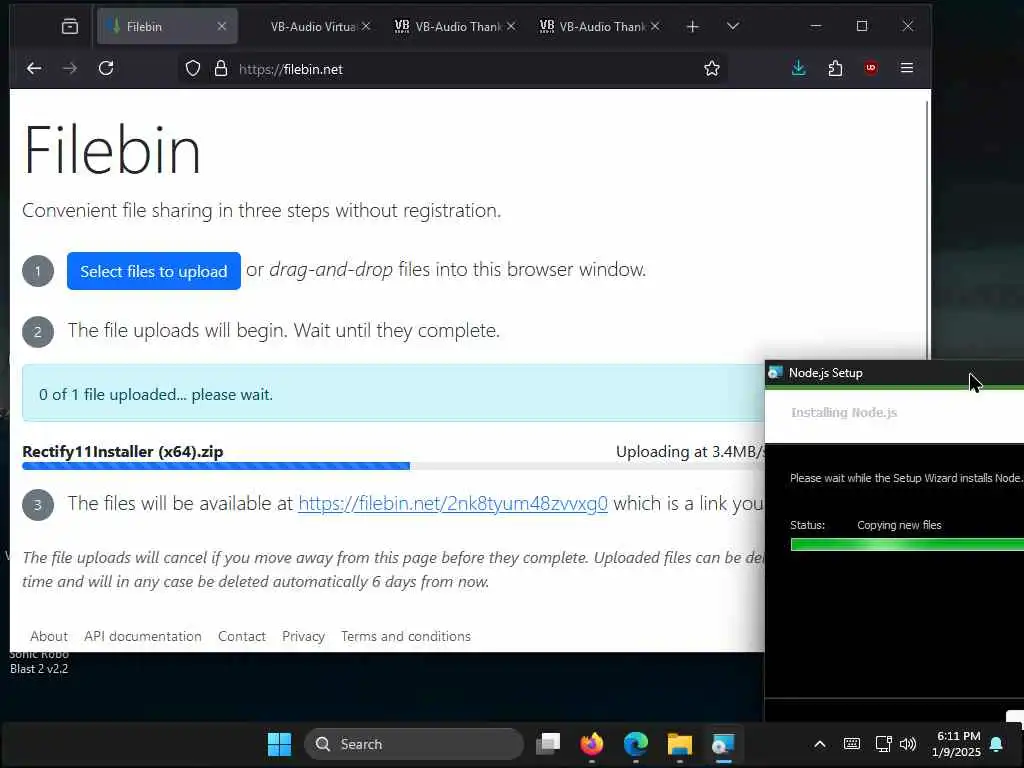Switch to the VB-Audio Virtual tab
This screenshot has width=1024, height=768.
click(x=313, y=26)
